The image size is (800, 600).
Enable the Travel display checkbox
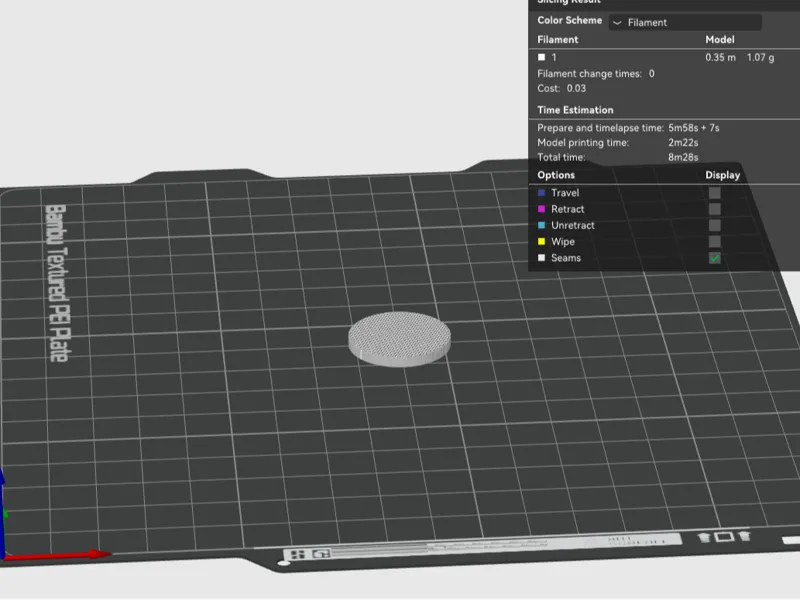click(x=715, y=193)
